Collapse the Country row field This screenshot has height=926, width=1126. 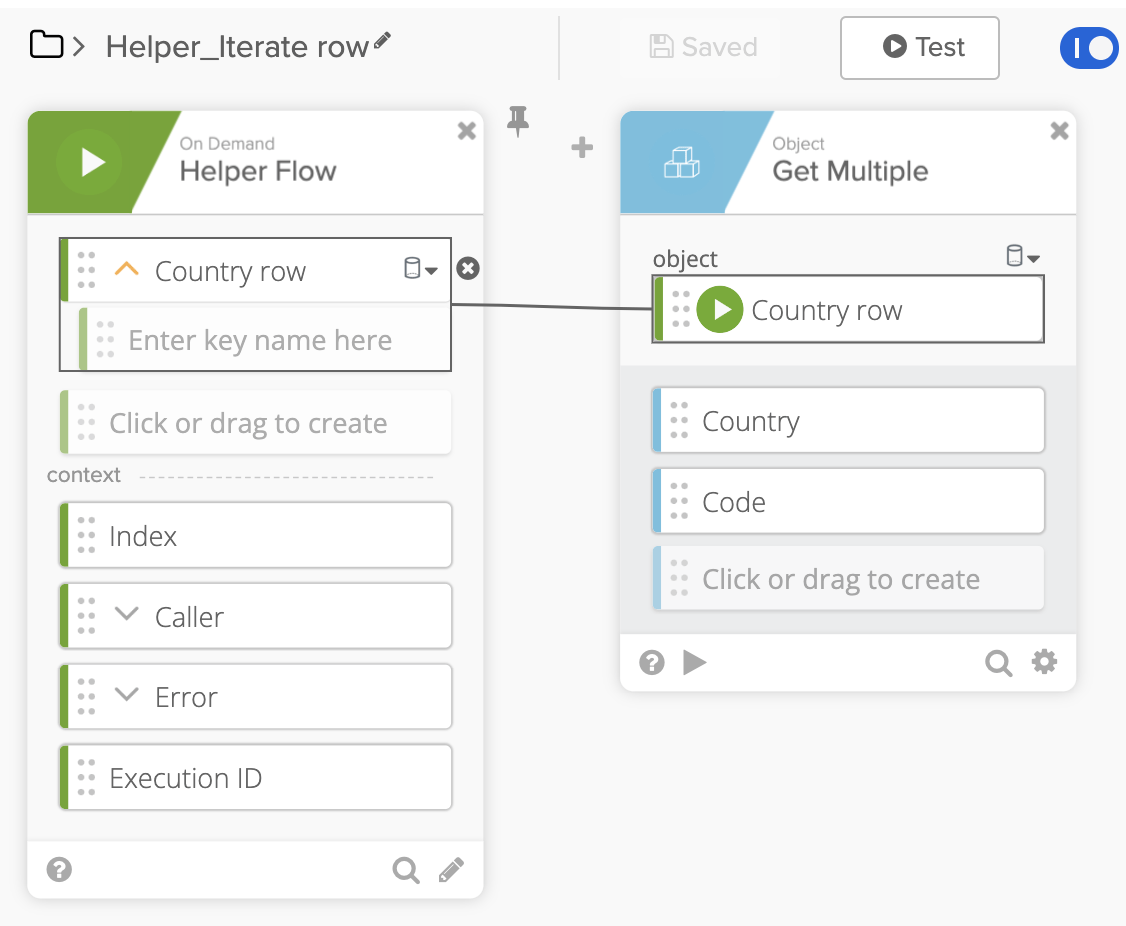pos(126,270)
